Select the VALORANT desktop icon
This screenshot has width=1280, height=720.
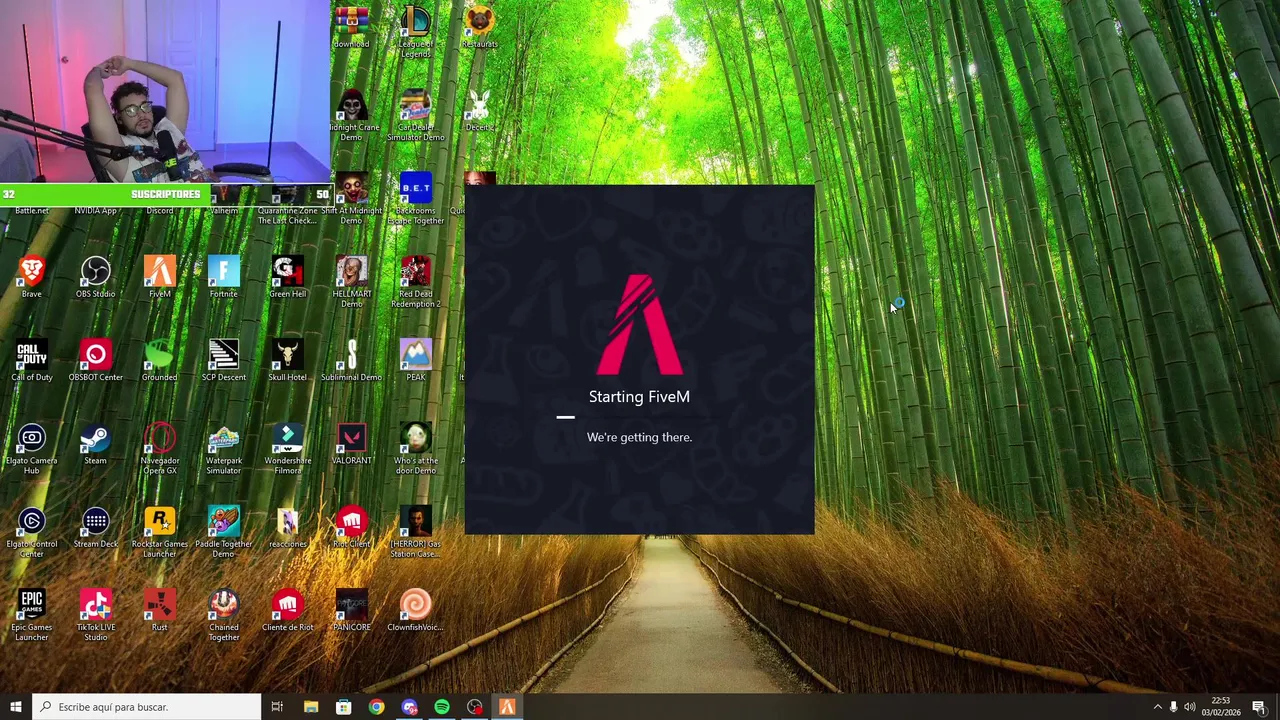351,444
